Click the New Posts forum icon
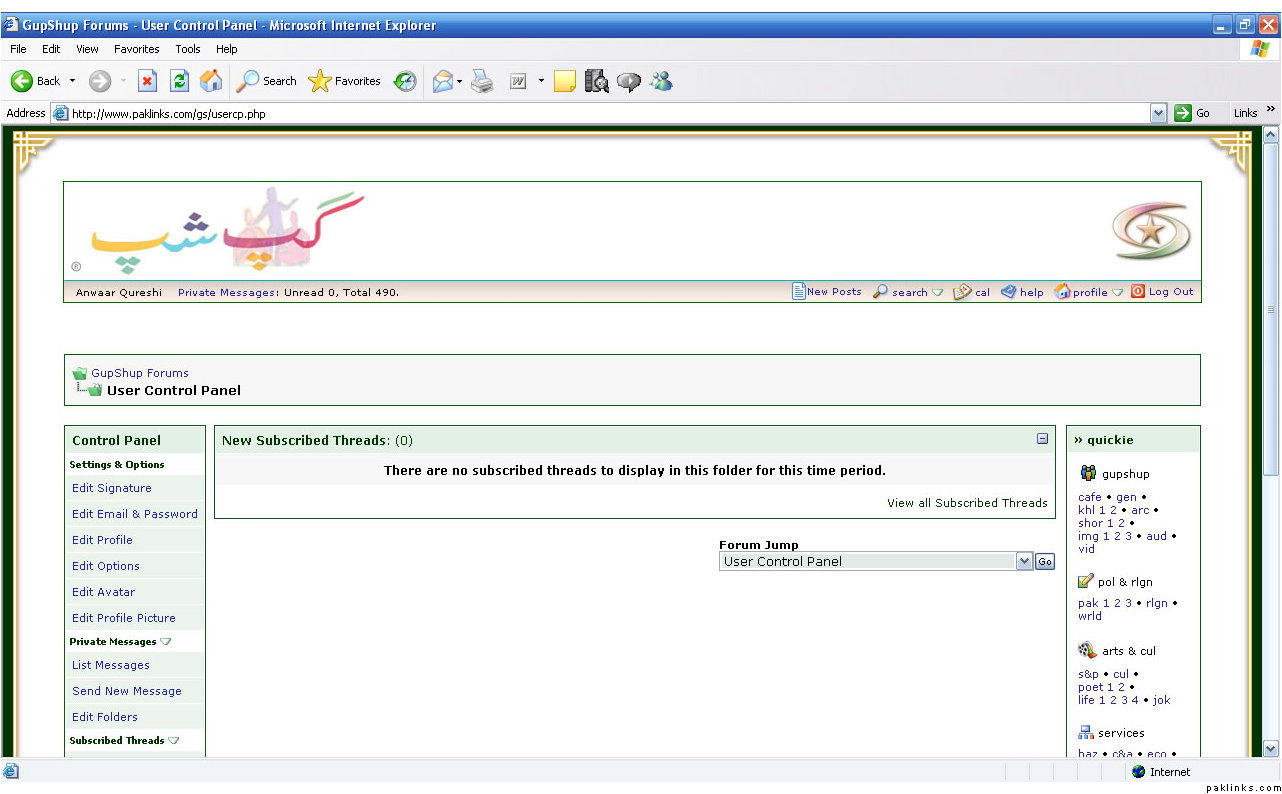This screenshot has height=794, width=1282. click(x=799, y=292)
